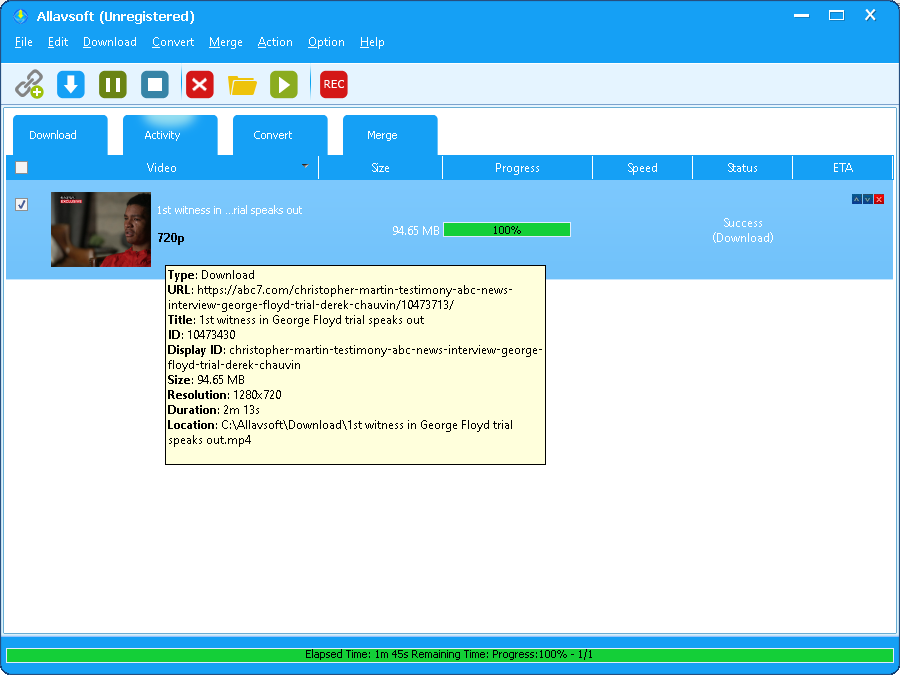Open the Download menu in menu bar
This screenshot has height=675, width=900.
110,42
